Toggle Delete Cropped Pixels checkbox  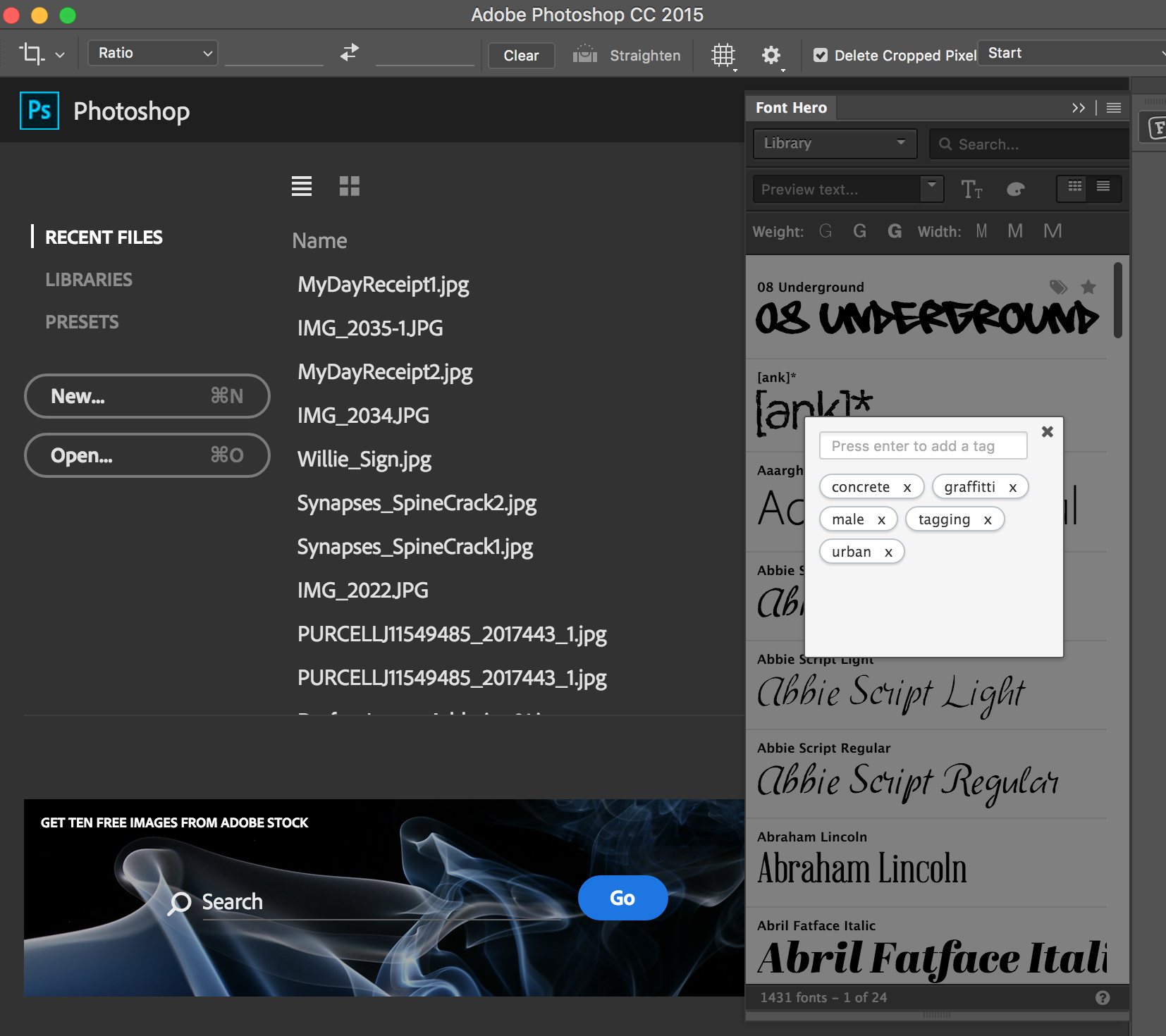821,55
